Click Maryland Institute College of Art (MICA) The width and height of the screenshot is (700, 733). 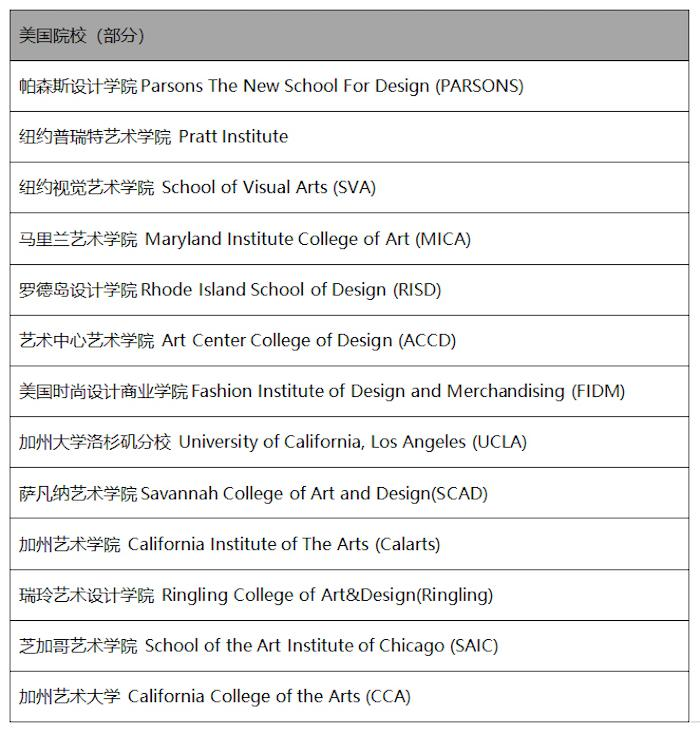349,239
